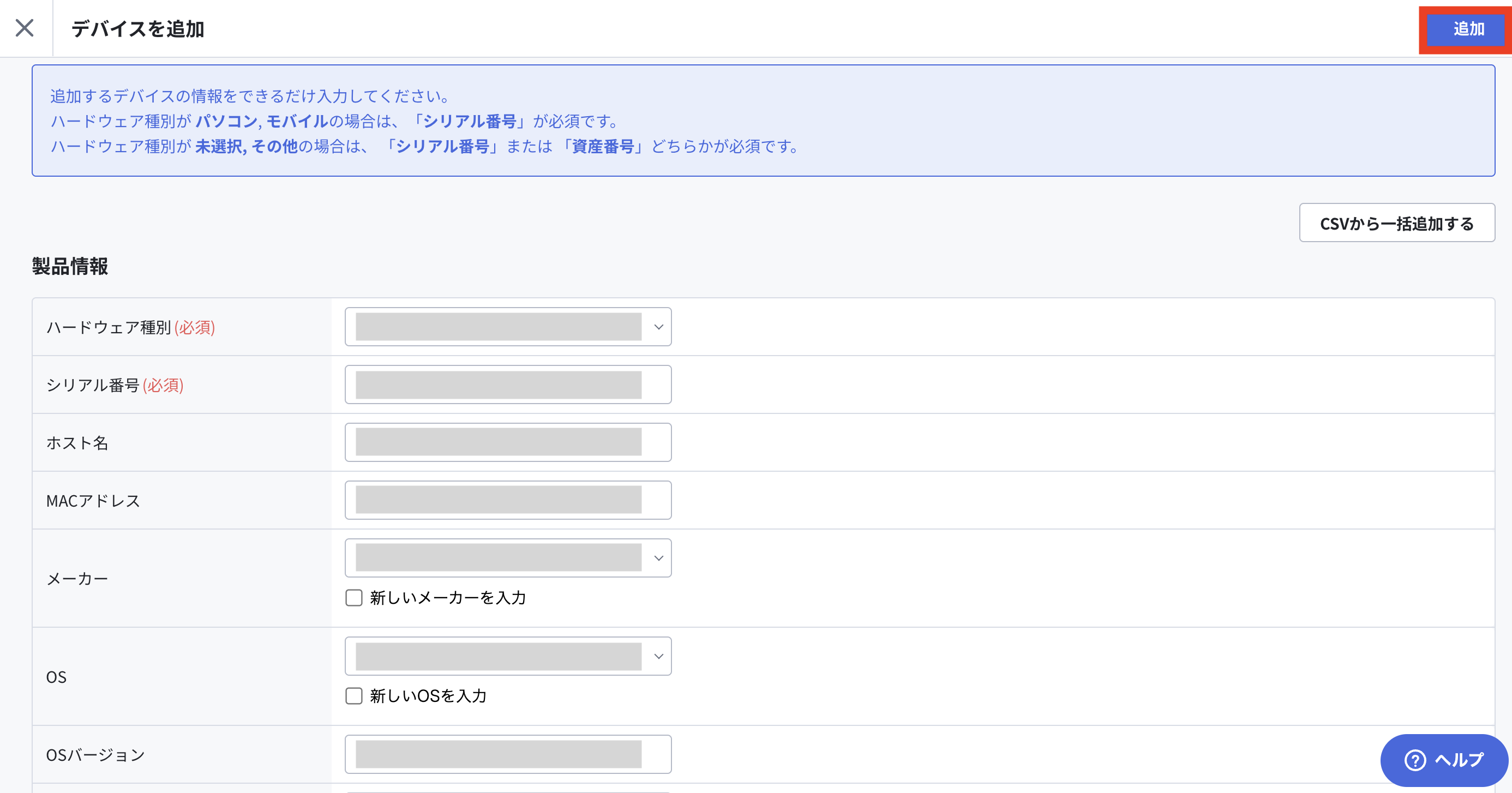1512x793 pixels.
Task: Click the シリアル番号 (必須) label
Action: (x=115, y=385)
